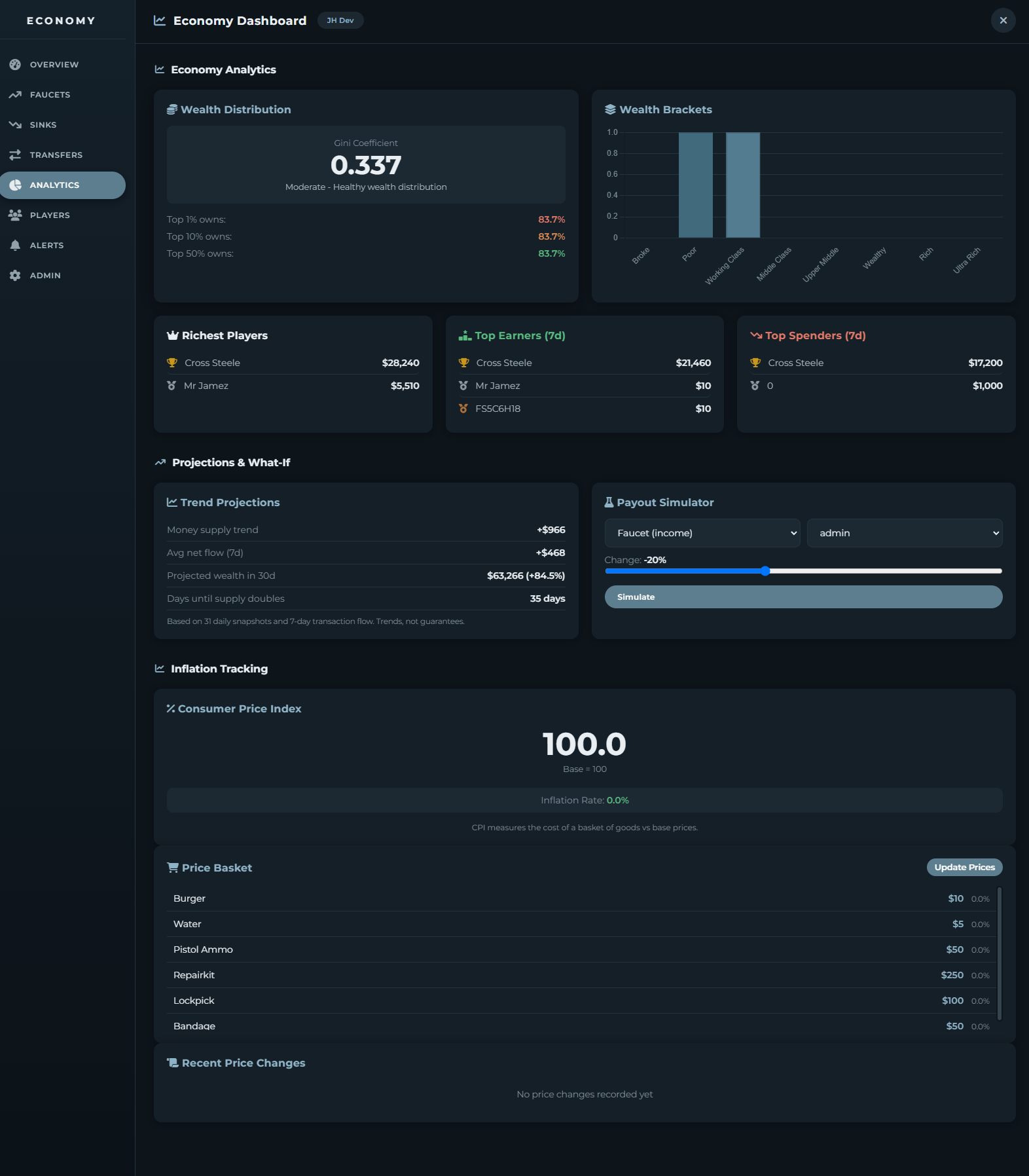Click the Simulate button
This screenshot has height=1176, width=1029.
pyautogui.click(x=803, y=597)
